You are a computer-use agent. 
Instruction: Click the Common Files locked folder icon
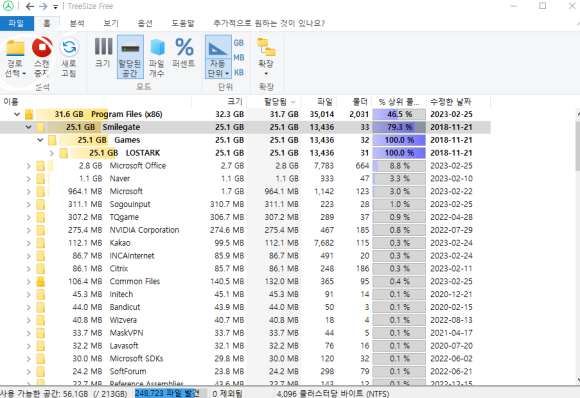[x=41, y=282]
